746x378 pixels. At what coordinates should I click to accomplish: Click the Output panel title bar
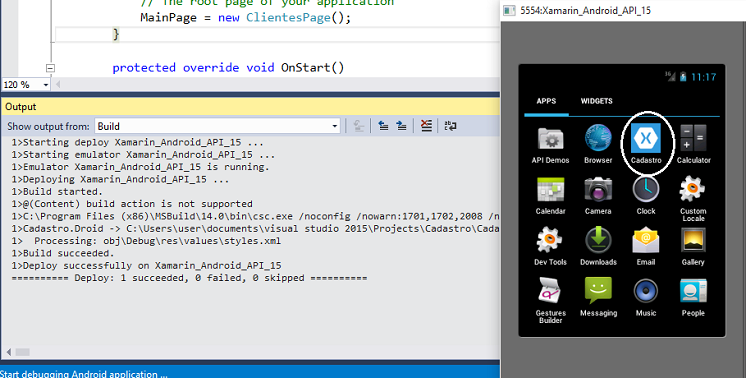pos(250,107)
